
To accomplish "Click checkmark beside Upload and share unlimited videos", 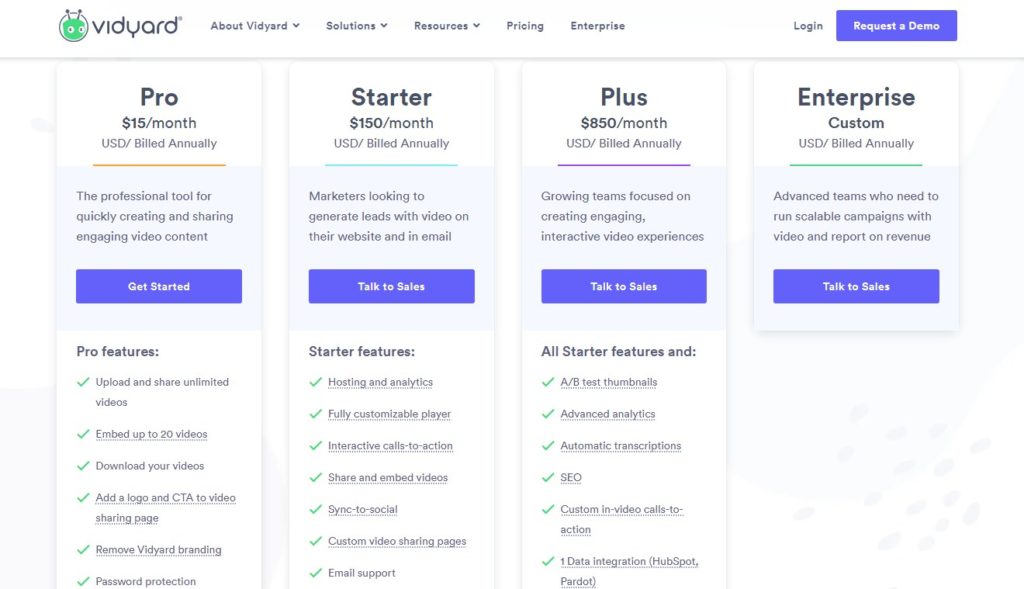I will pos(83,382).
